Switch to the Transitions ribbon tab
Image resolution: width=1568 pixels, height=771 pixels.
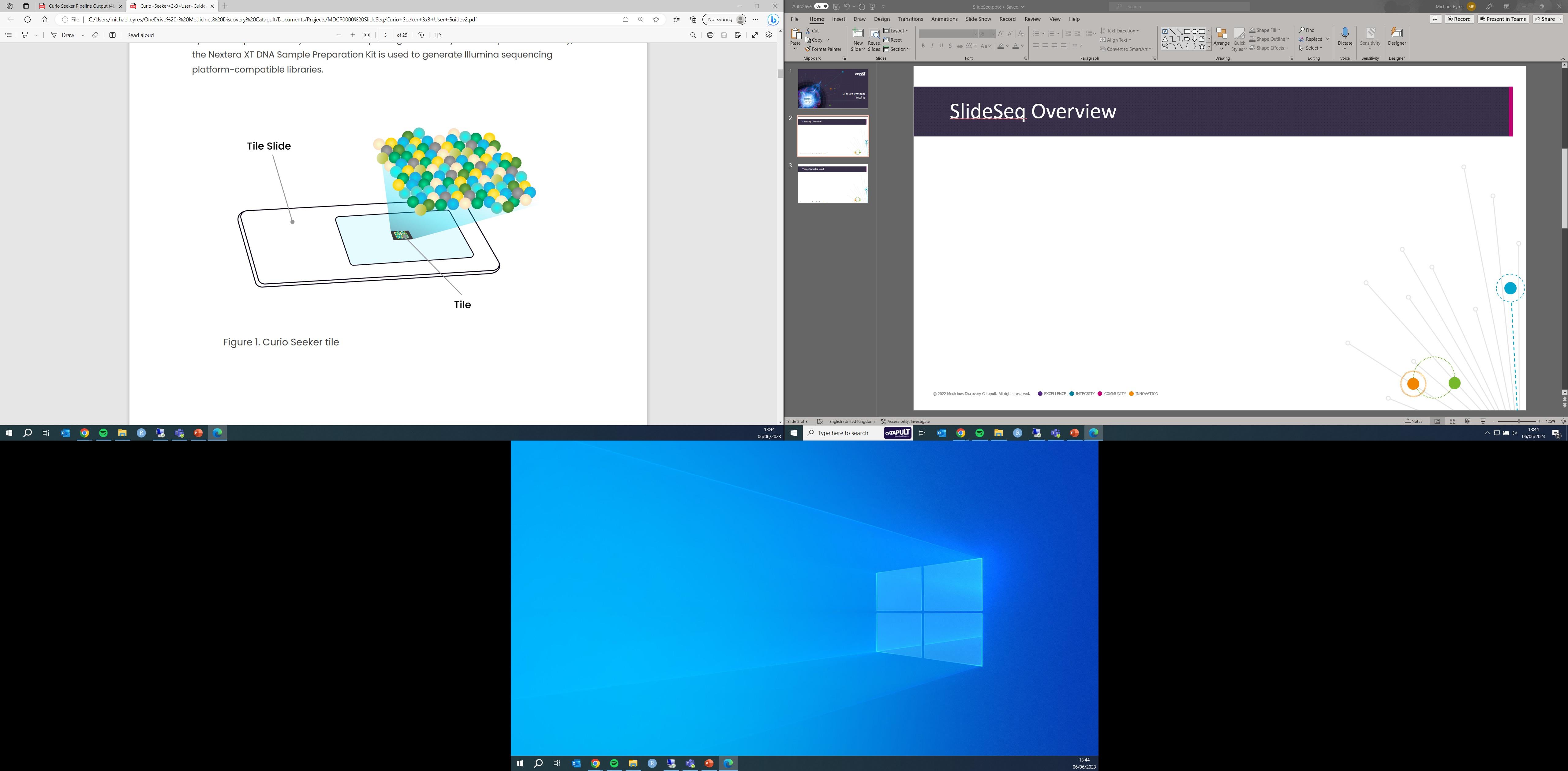tap(910, 19)
